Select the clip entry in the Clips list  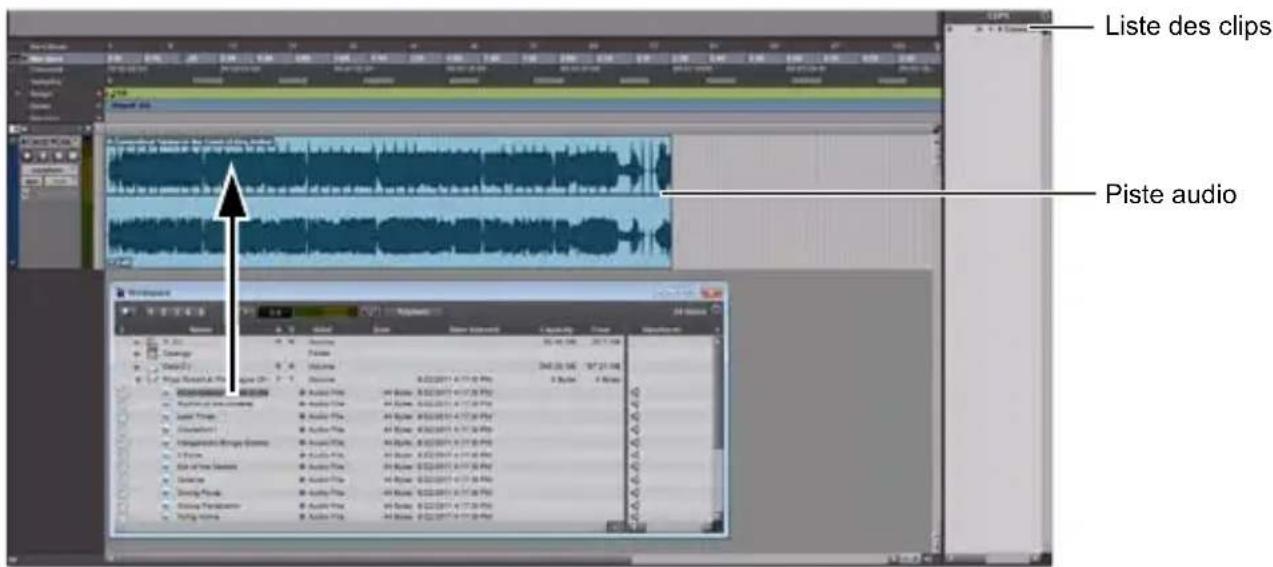tap(1003, 30)
